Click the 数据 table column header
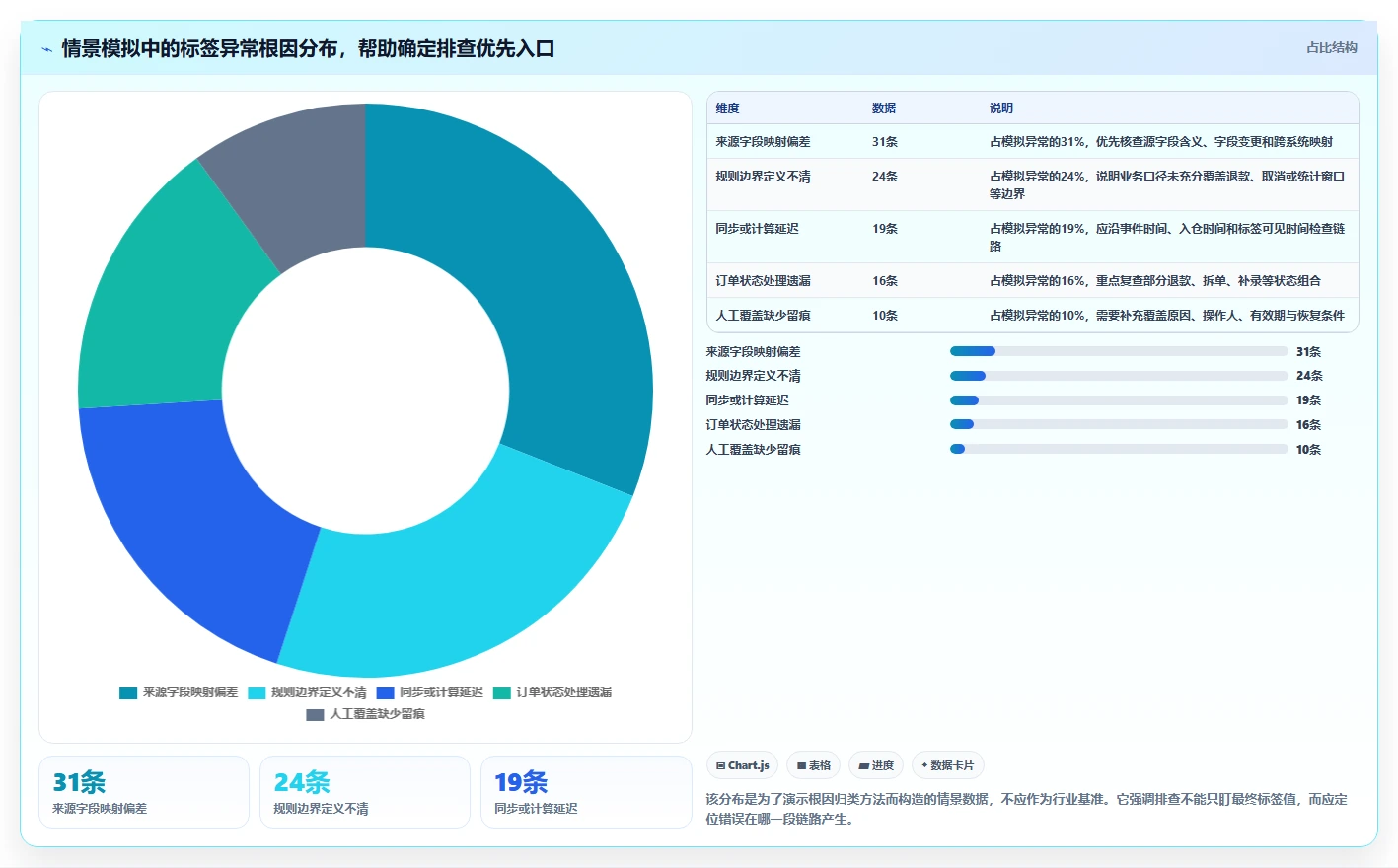 point(884,108)
